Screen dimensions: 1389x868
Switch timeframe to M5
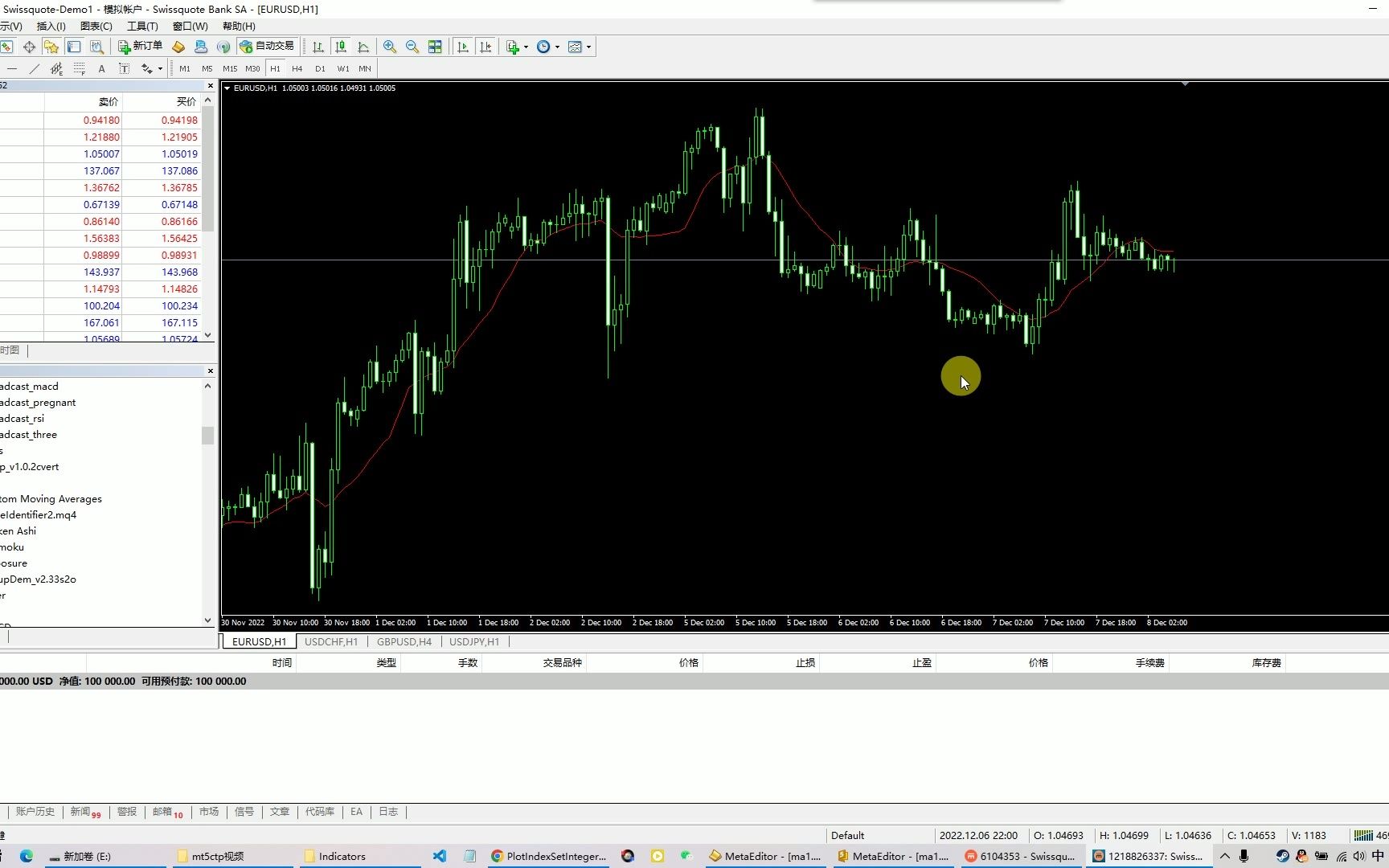pyautogui.click(x=207, y=68)
